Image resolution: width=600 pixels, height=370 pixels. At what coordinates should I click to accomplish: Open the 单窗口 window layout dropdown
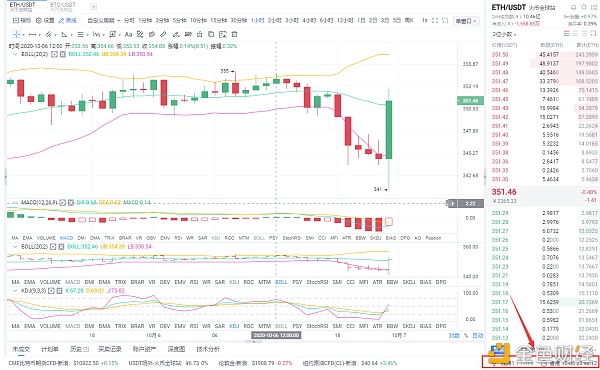tap(466, 21)
